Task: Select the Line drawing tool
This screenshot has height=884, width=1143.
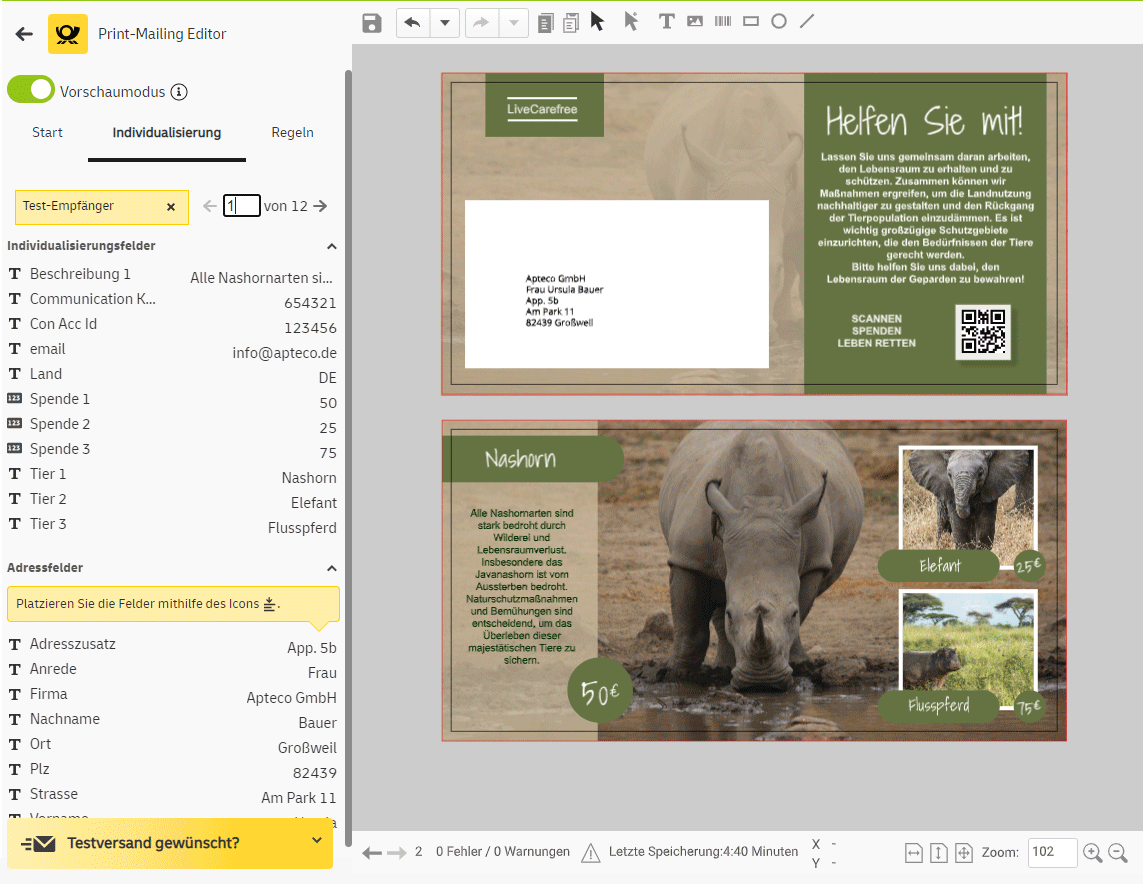Action: click(x=807, y=21)
